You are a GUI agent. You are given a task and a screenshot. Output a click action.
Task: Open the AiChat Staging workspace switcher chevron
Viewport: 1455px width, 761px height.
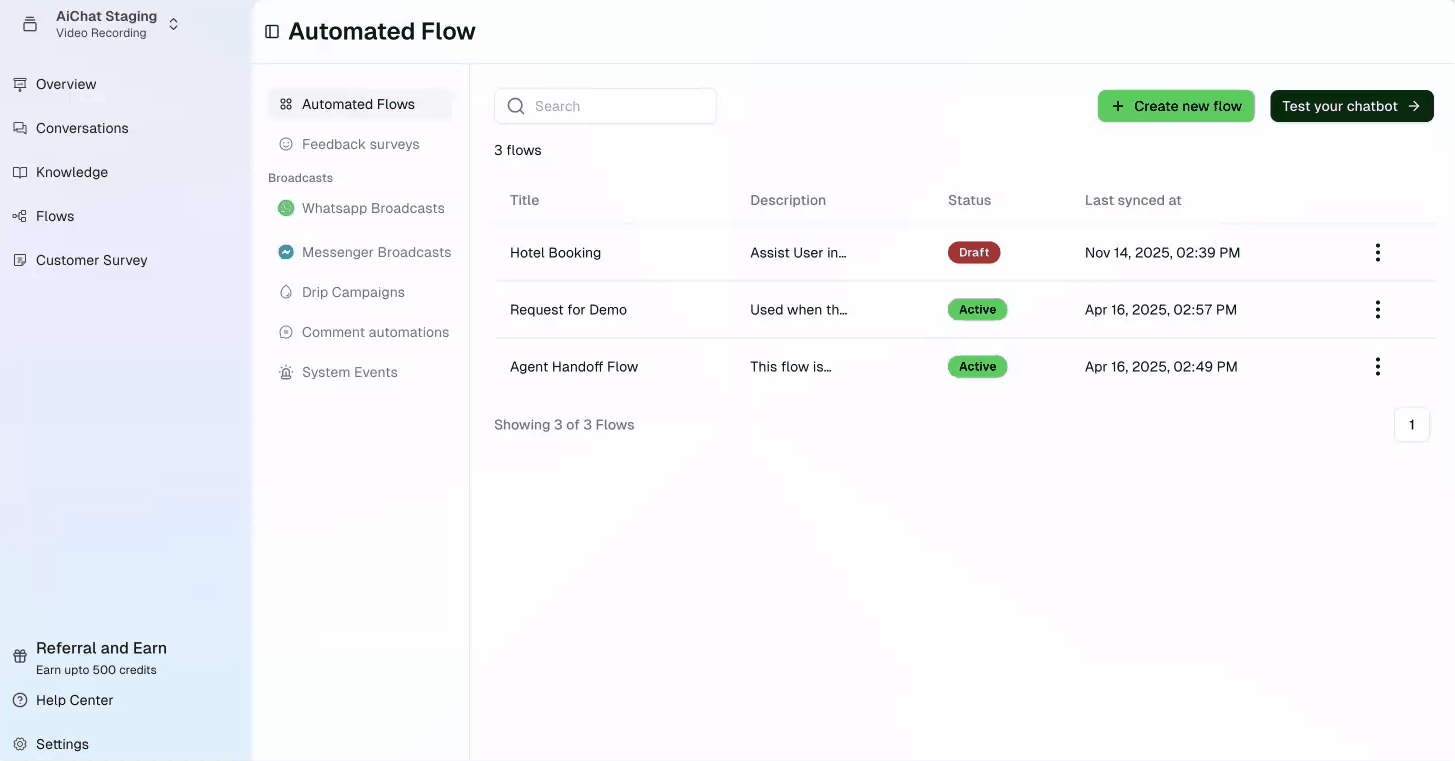[174, 24]
